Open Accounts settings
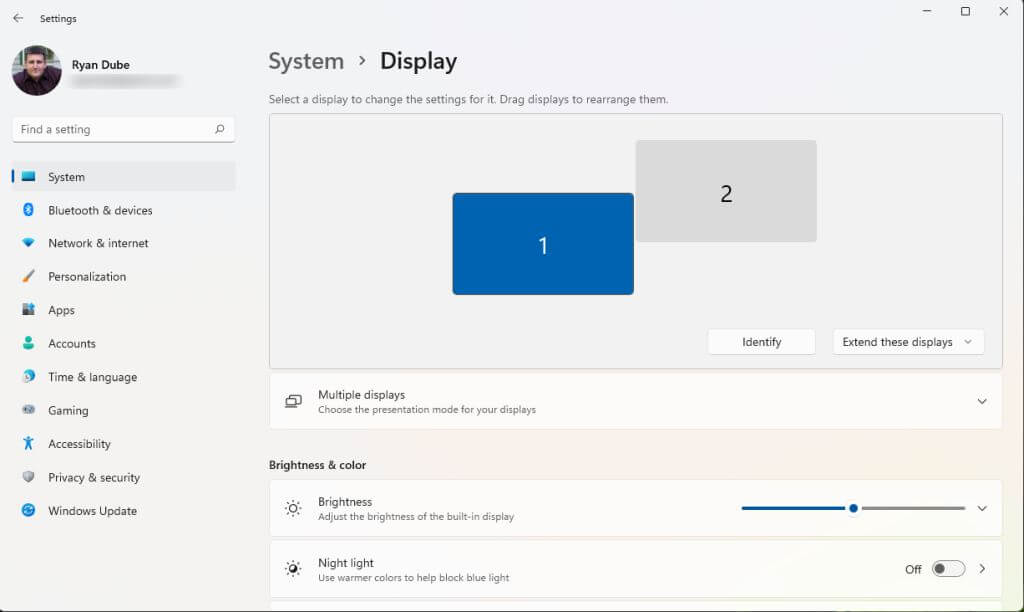This screenshot has height=612, width=1024. pyautogui.click(x=70, y=343)
